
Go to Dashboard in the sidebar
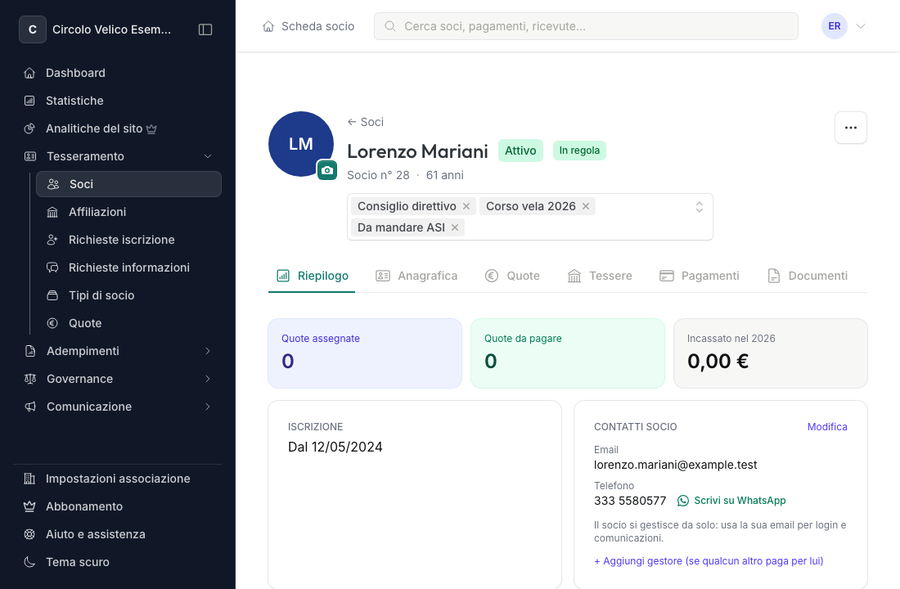[x=118, y=73]
